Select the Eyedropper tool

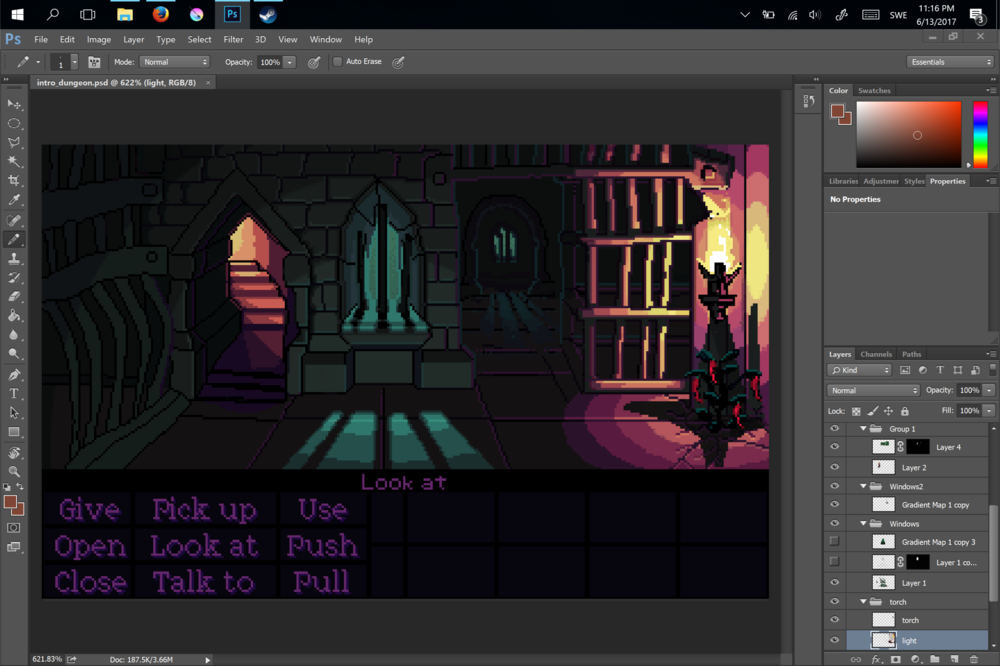[14, 201]
